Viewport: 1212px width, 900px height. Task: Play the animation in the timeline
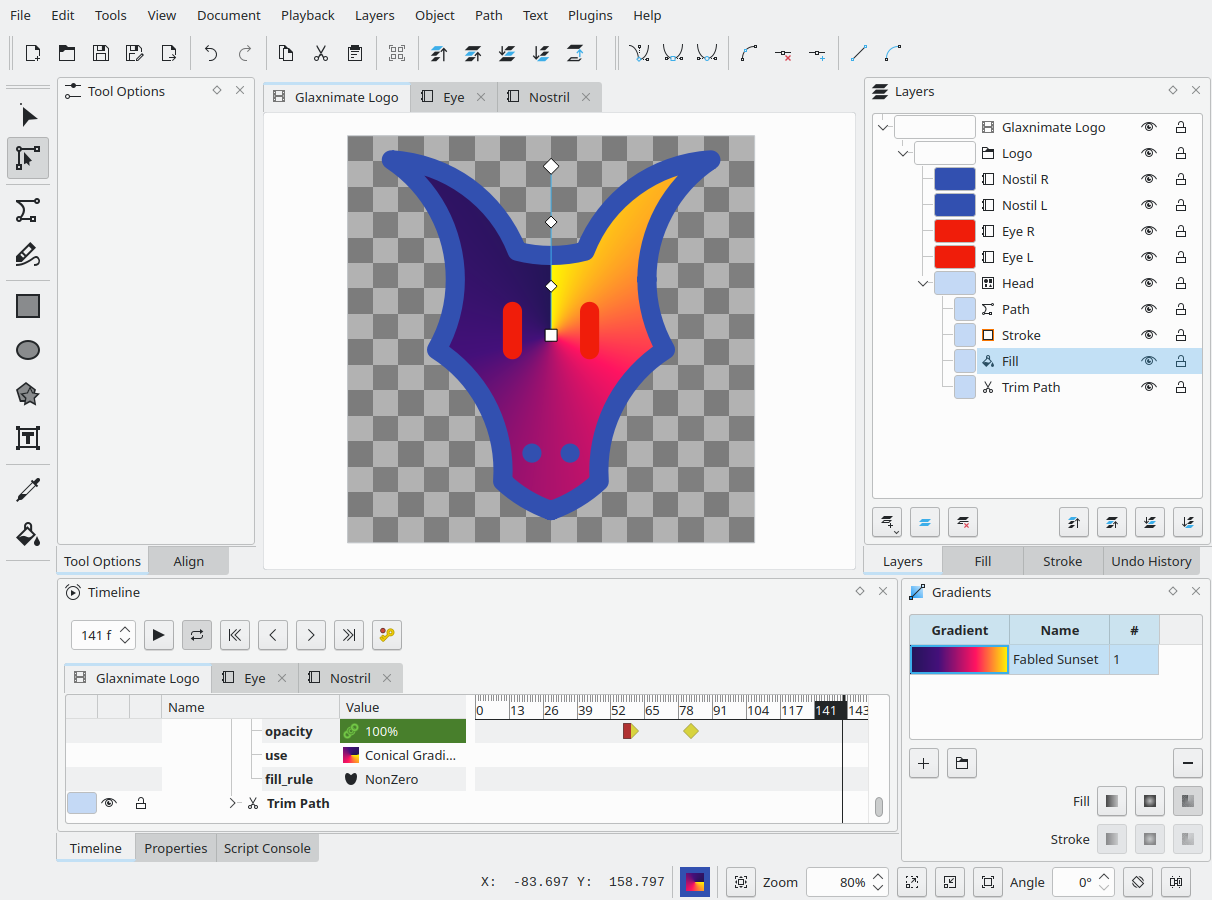pos(159,634)
